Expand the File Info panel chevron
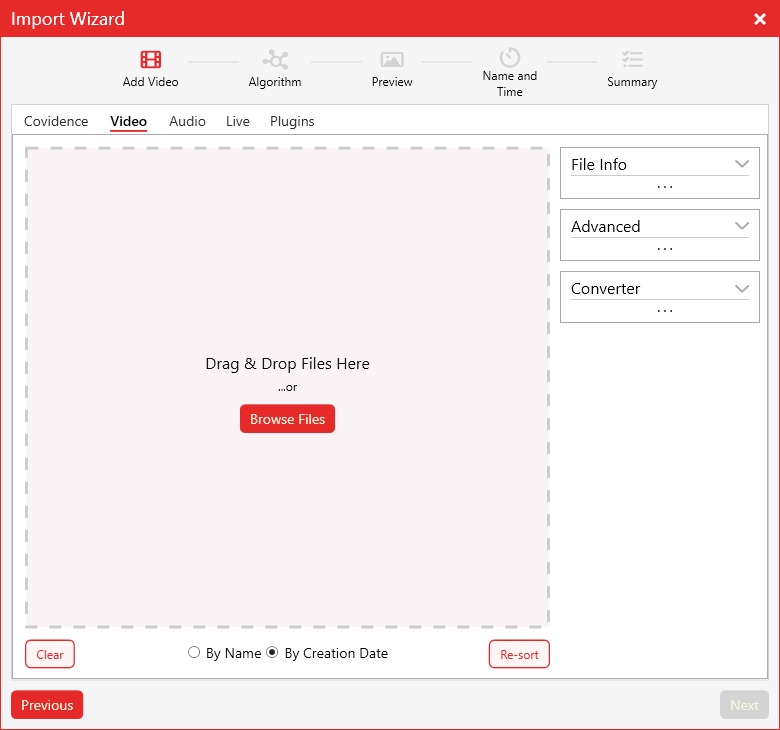This screenshot has width=780, height=730. [x=742, y=164]
